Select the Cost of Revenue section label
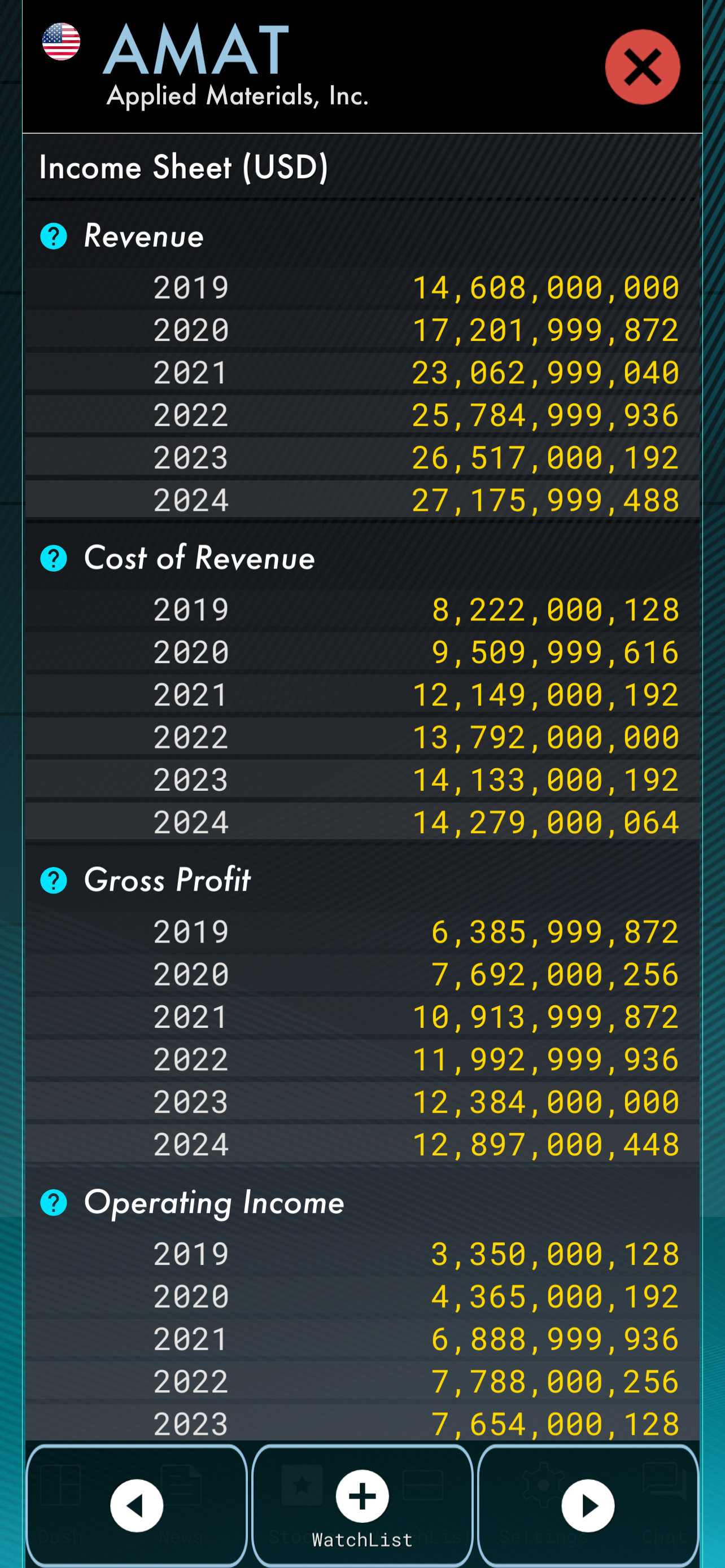The height and width of the screenshot is (1568, 725). pos(200,558)
